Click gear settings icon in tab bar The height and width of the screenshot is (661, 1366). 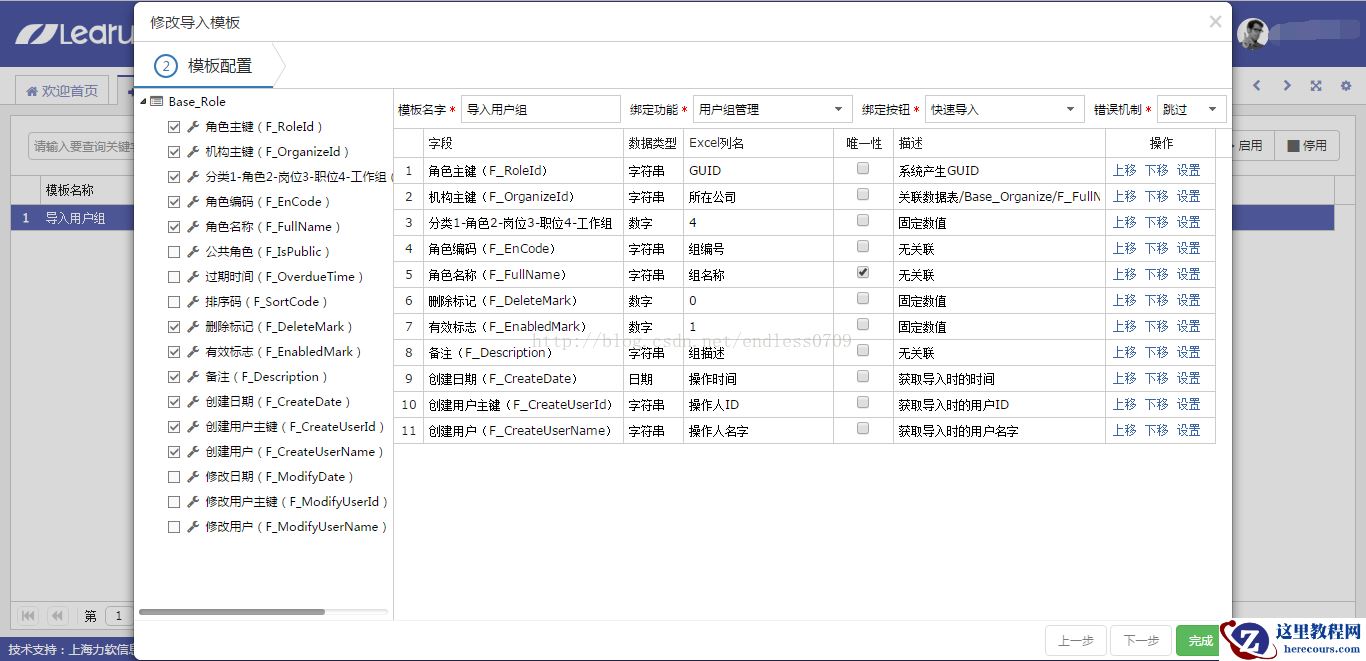[1346, 87]
